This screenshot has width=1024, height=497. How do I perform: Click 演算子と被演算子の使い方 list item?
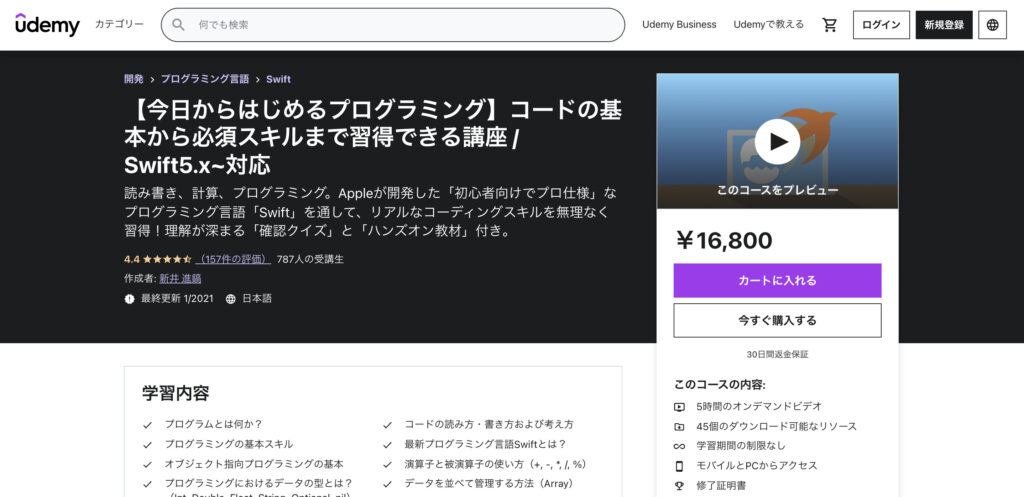pos(495,464)
